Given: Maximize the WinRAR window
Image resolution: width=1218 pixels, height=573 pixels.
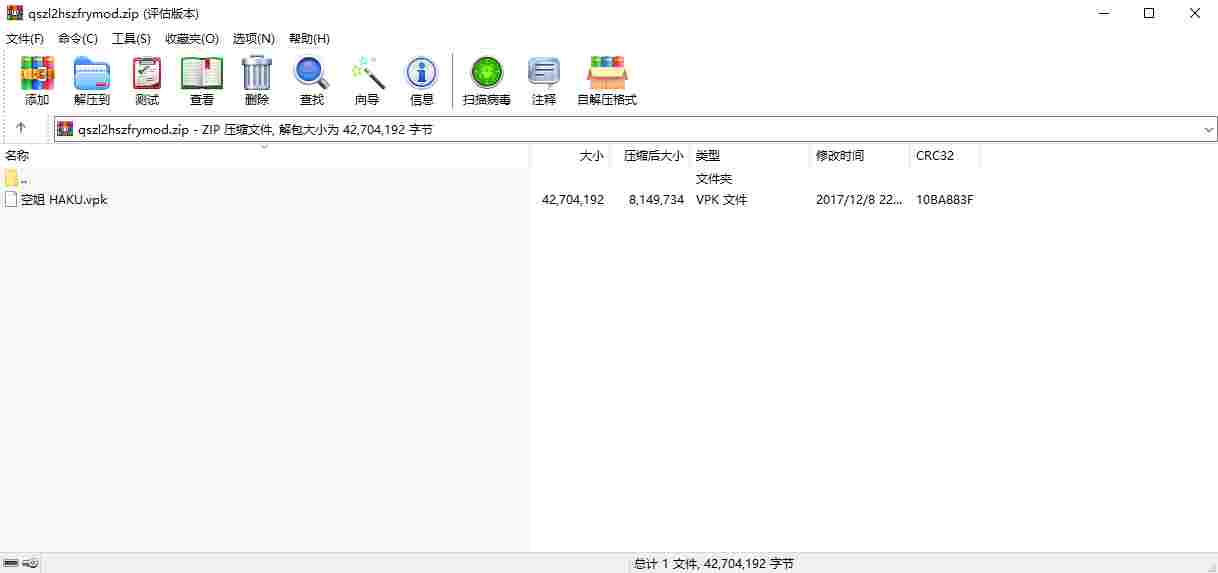Looking at the screenshot, I should (x=1149, y=14).
